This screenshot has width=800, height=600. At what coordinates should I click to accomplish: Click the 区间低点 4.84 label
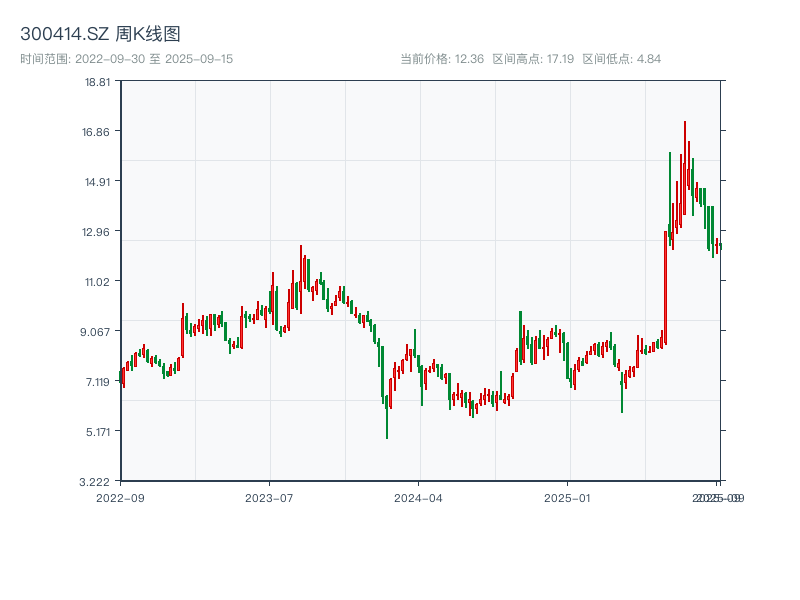621,59
